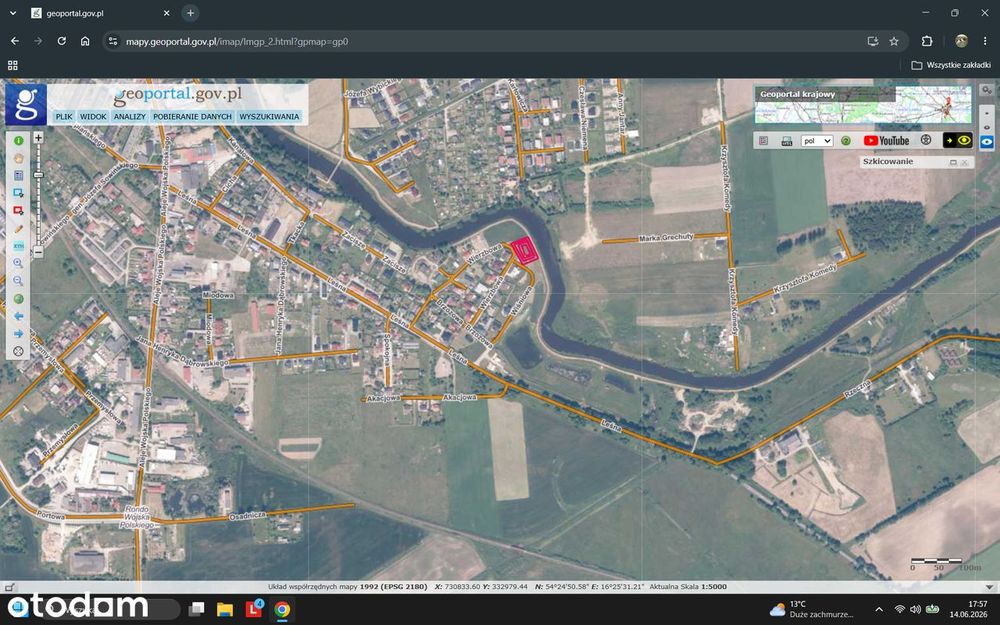Viewport: 1000px width, 625px height.
Task: Open a new browser tab
Action: point(190,13)
